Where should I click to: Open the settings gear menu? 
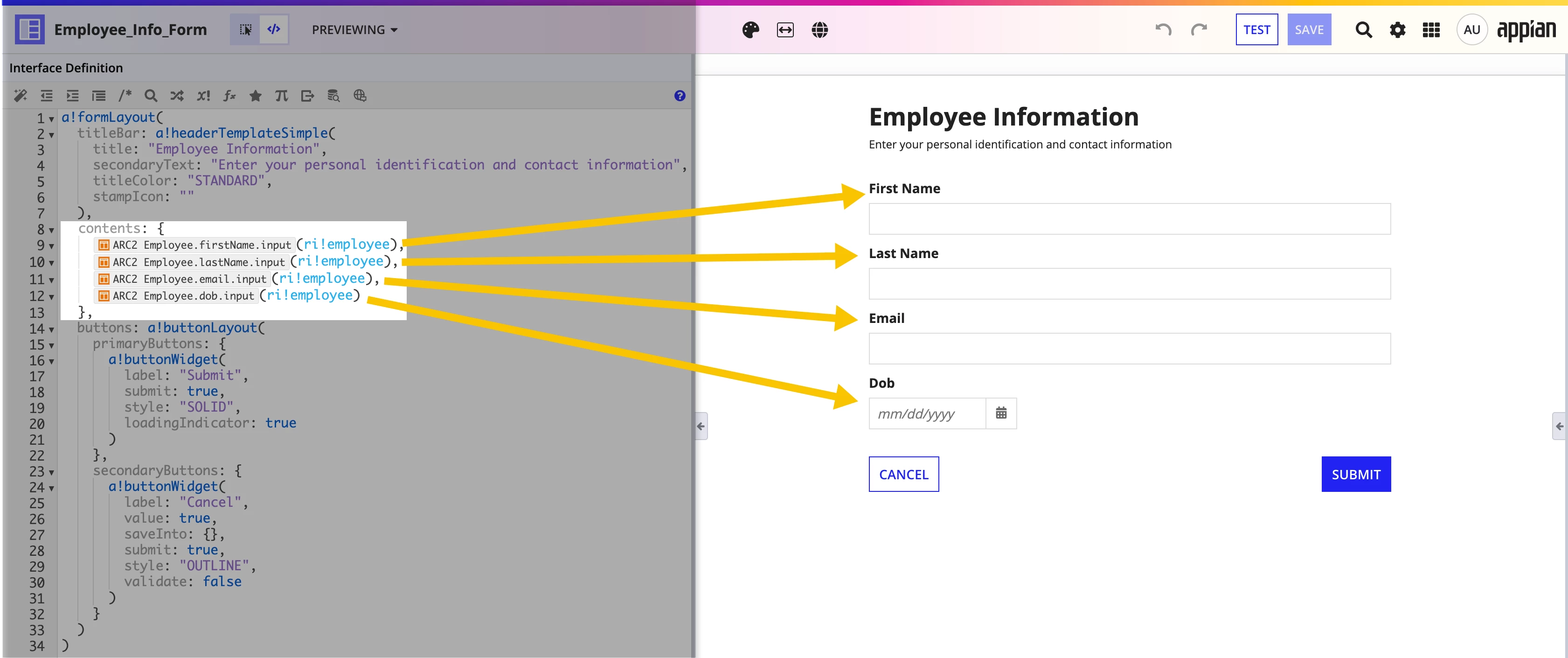1398,30
